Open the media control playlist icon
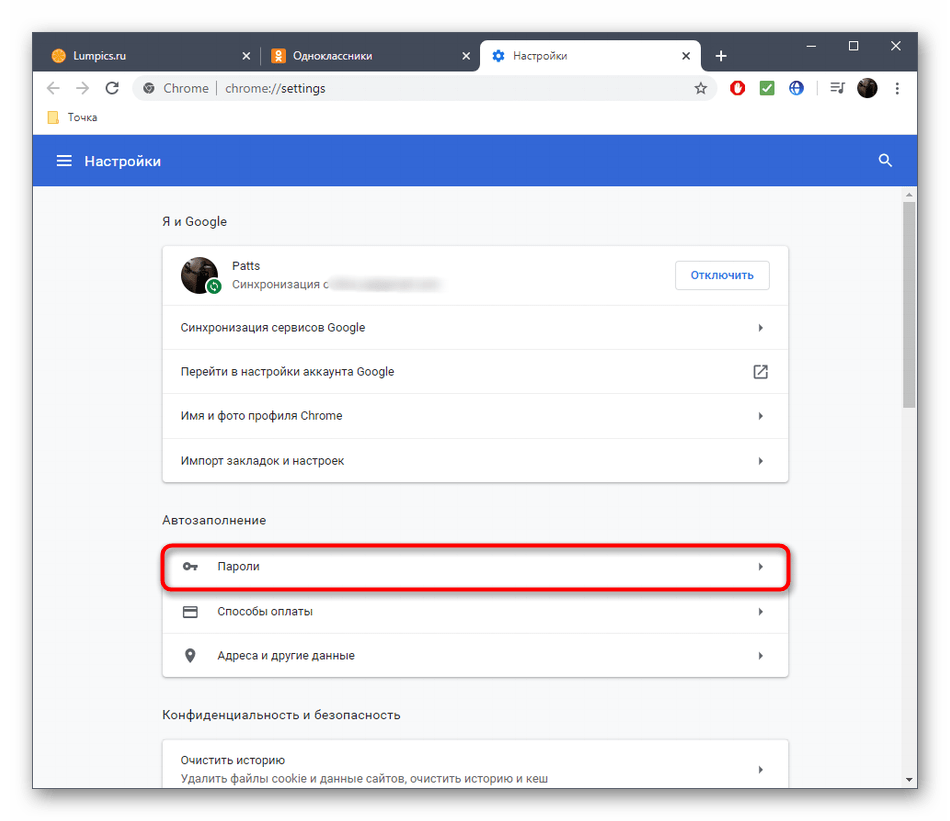 coord(837,88)
